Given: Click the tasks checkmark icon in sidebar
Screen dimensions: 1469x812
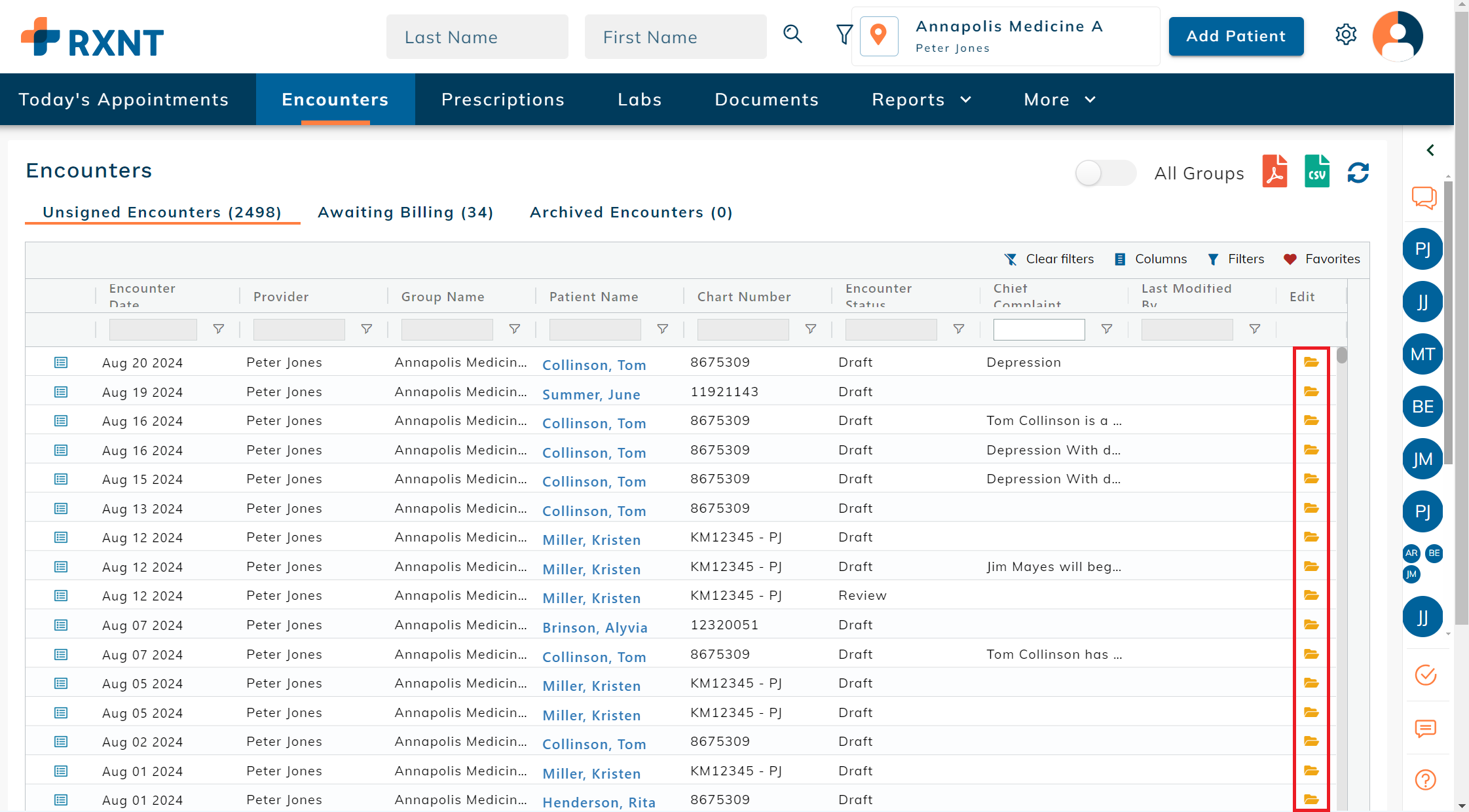Looking at the screenshot, I should click(1425, 674).
